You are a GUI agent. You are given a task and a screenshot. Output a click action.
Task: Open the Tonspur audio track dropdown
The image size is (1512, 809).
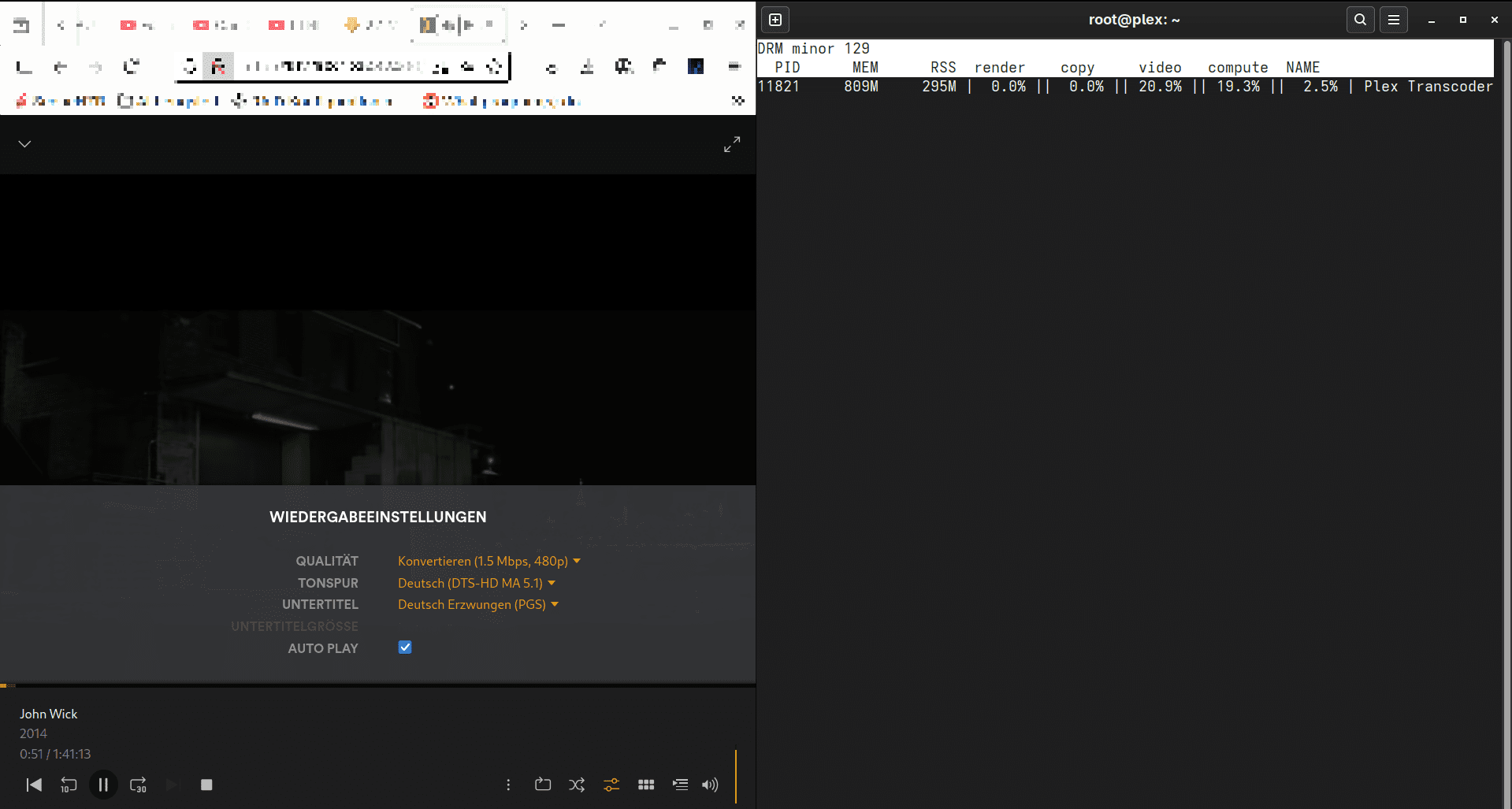477,583
